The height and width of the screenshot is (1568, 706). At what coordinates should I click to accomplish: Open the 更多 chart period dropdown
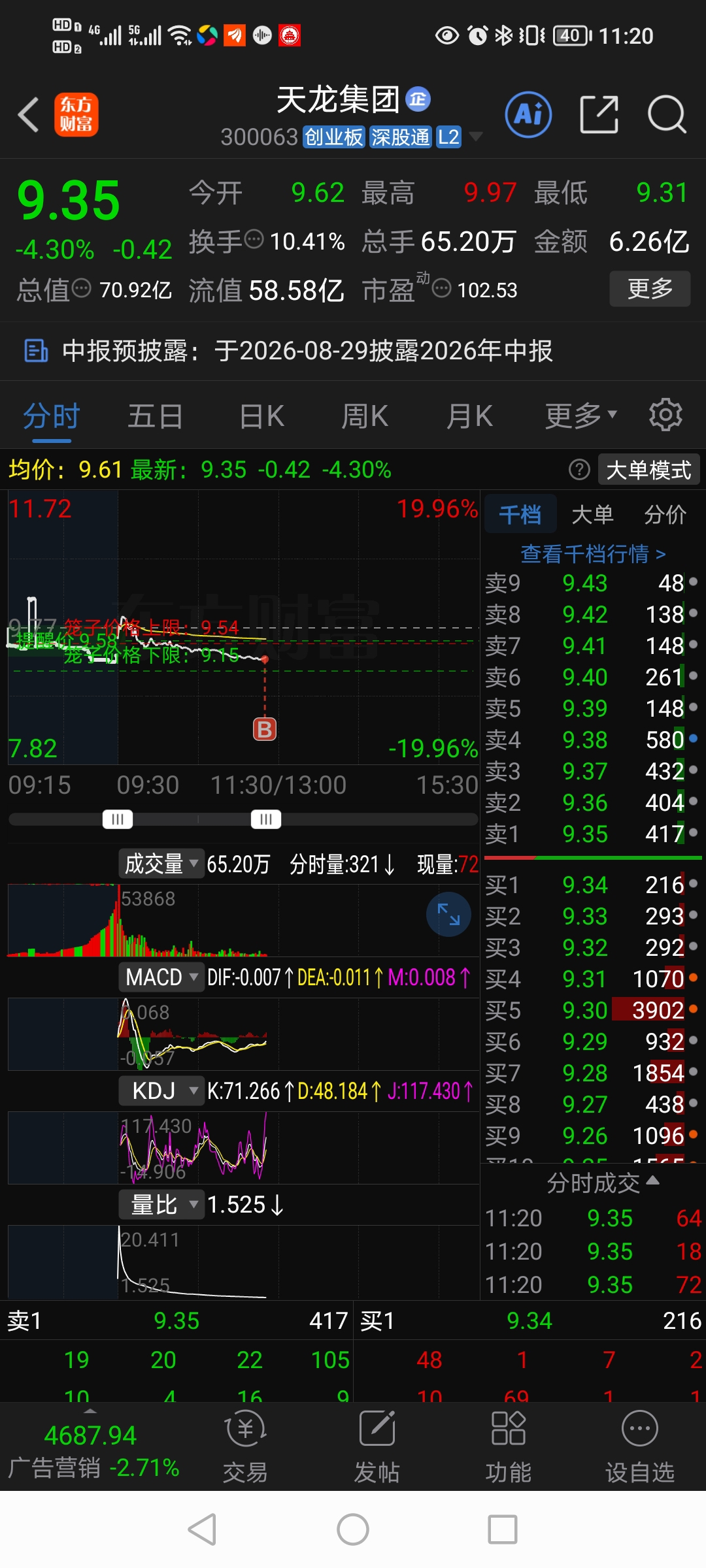point(581,416)
